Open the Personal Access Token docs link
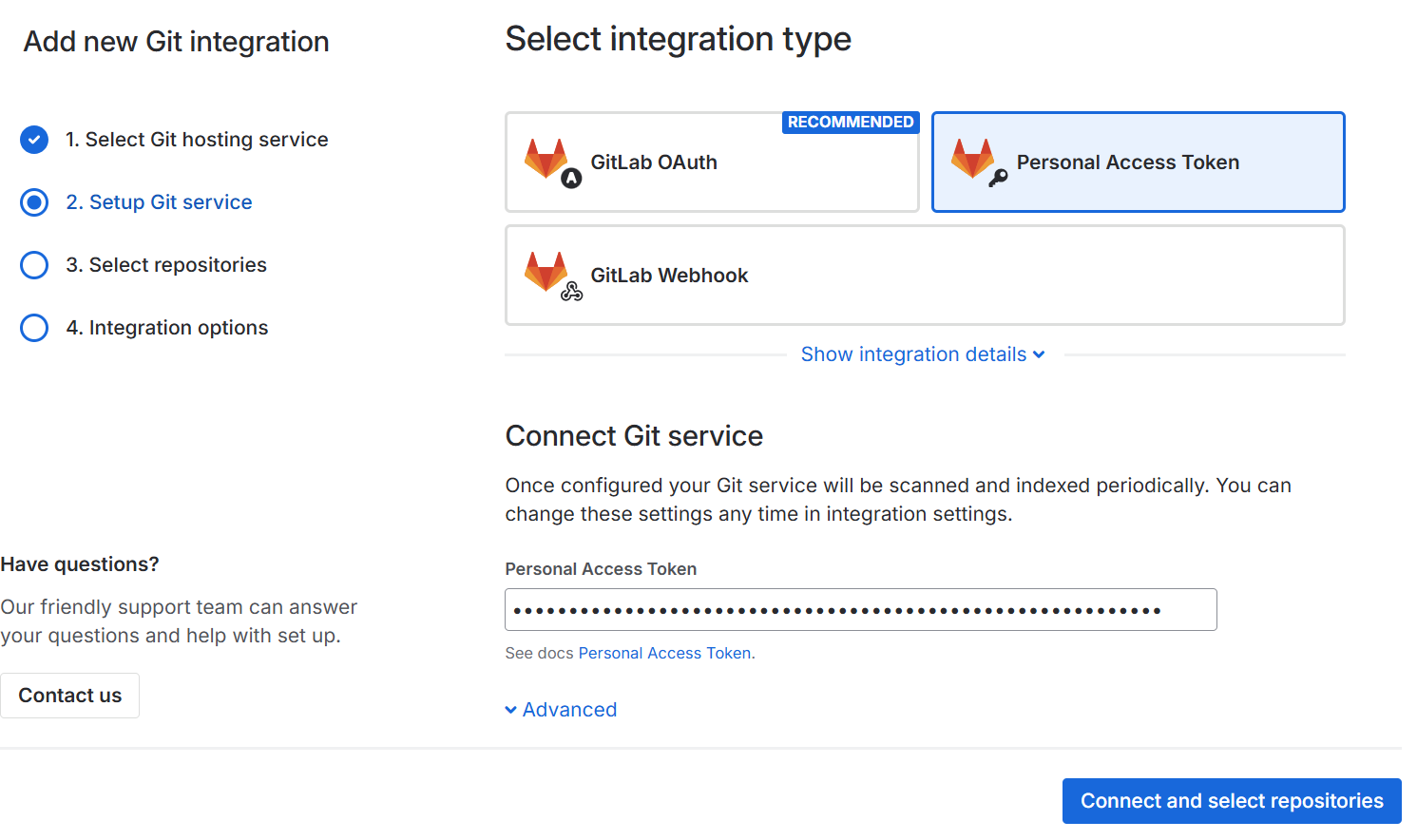The image size is (1417, 840). click(664, 654)
